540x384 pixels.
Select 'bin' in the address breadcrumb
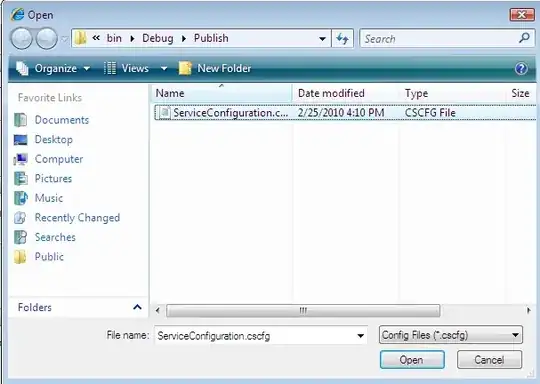pos(114,38)
